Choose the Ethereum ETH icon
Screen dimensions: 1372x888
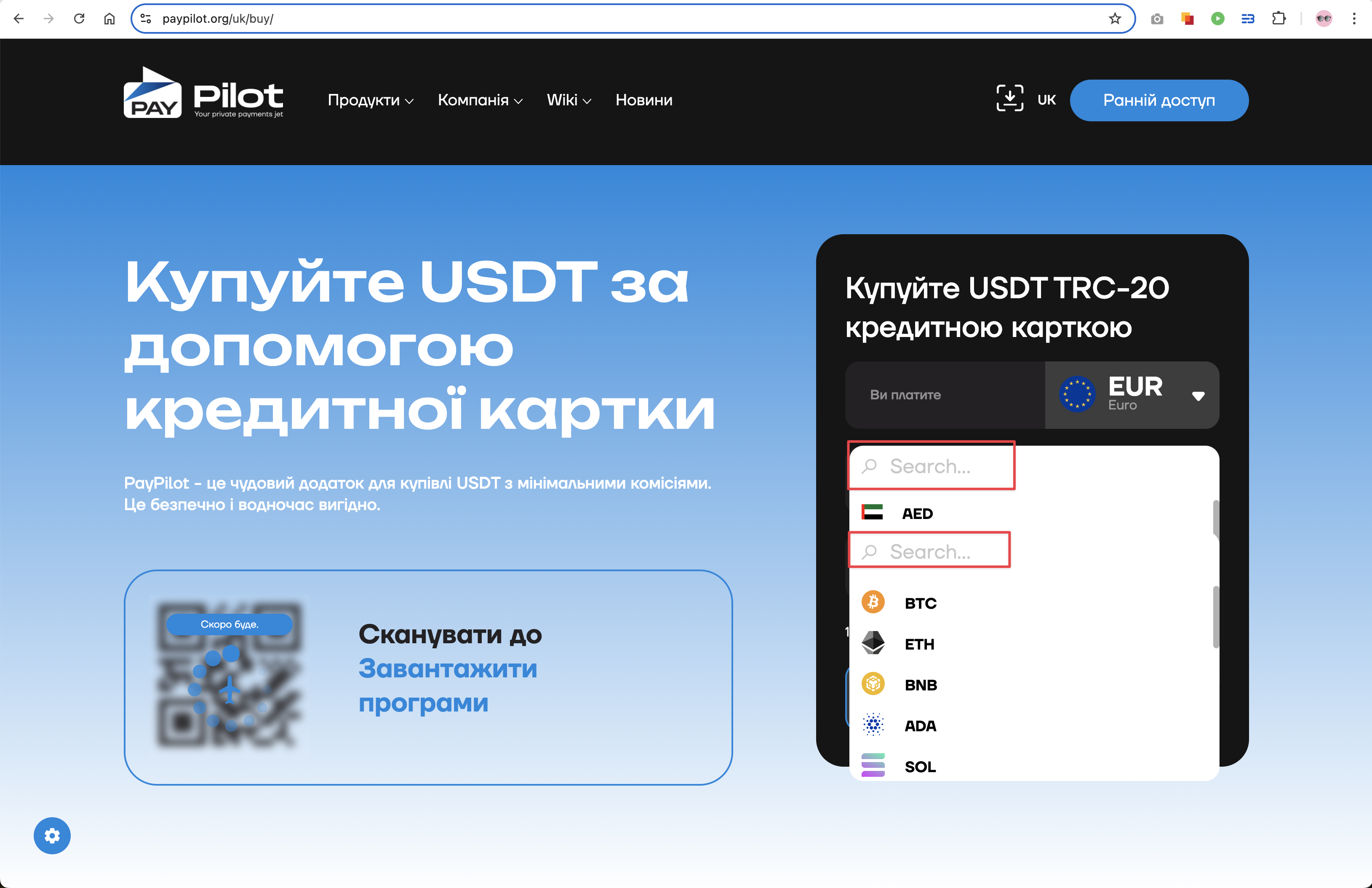point(873,643)
